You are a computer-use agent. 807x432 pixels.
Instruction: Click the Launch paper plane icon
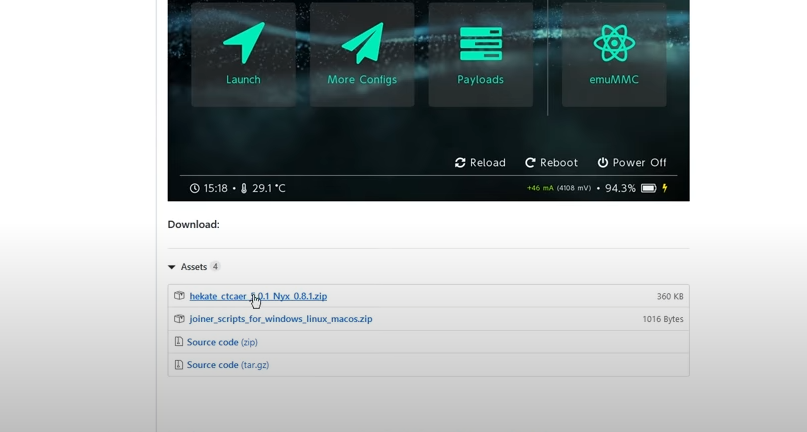(243, 44)
